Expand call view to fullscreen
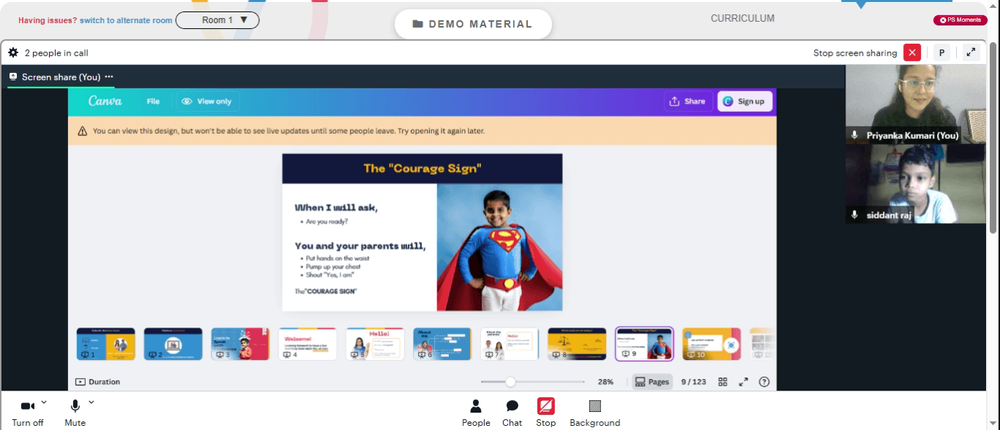This screenshot has width=1000, height=430. (x=971, y=53)
